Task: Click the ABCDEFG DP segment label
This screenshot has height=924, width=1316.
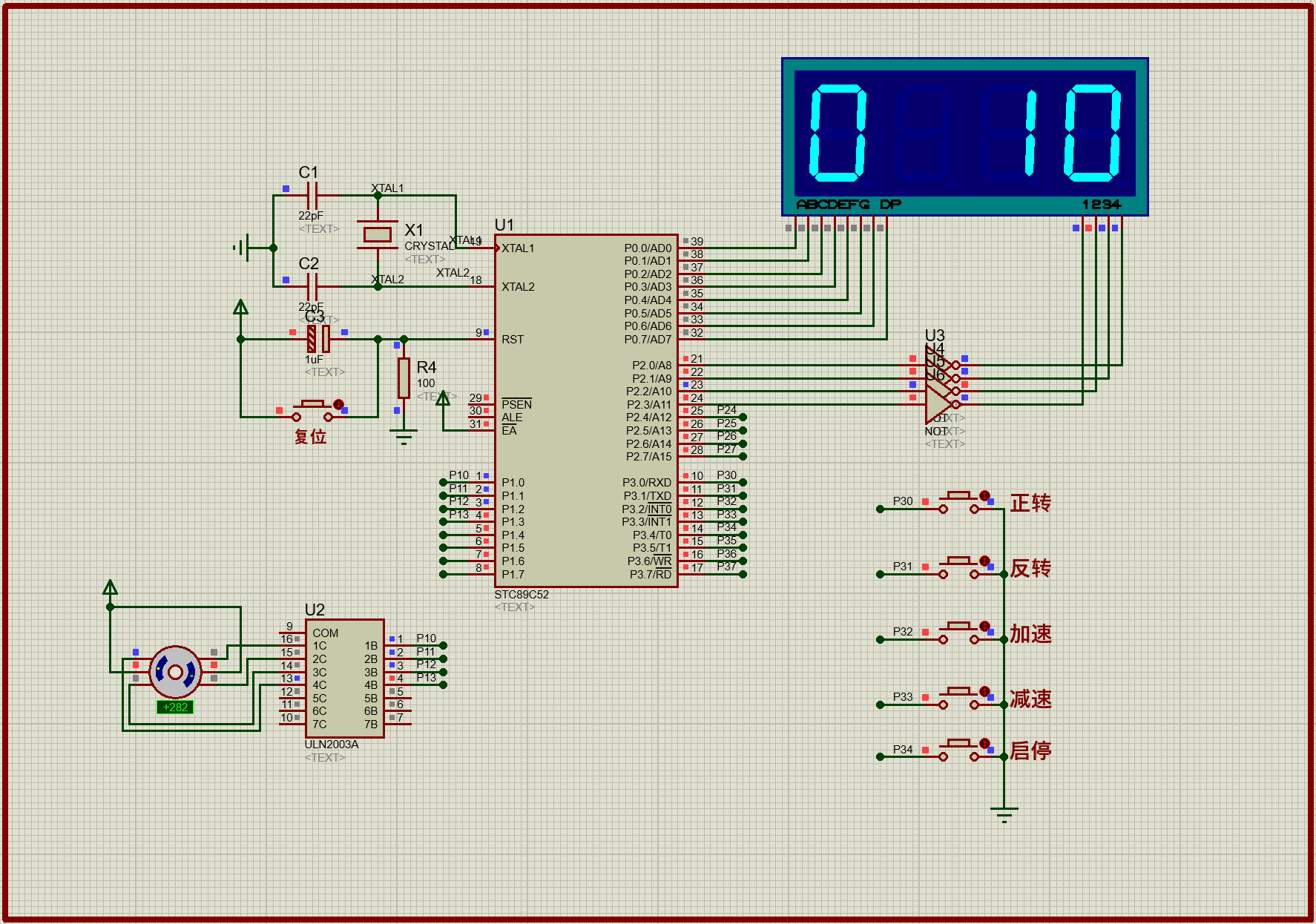Action: pyautogui.click(x=848, y=205)
